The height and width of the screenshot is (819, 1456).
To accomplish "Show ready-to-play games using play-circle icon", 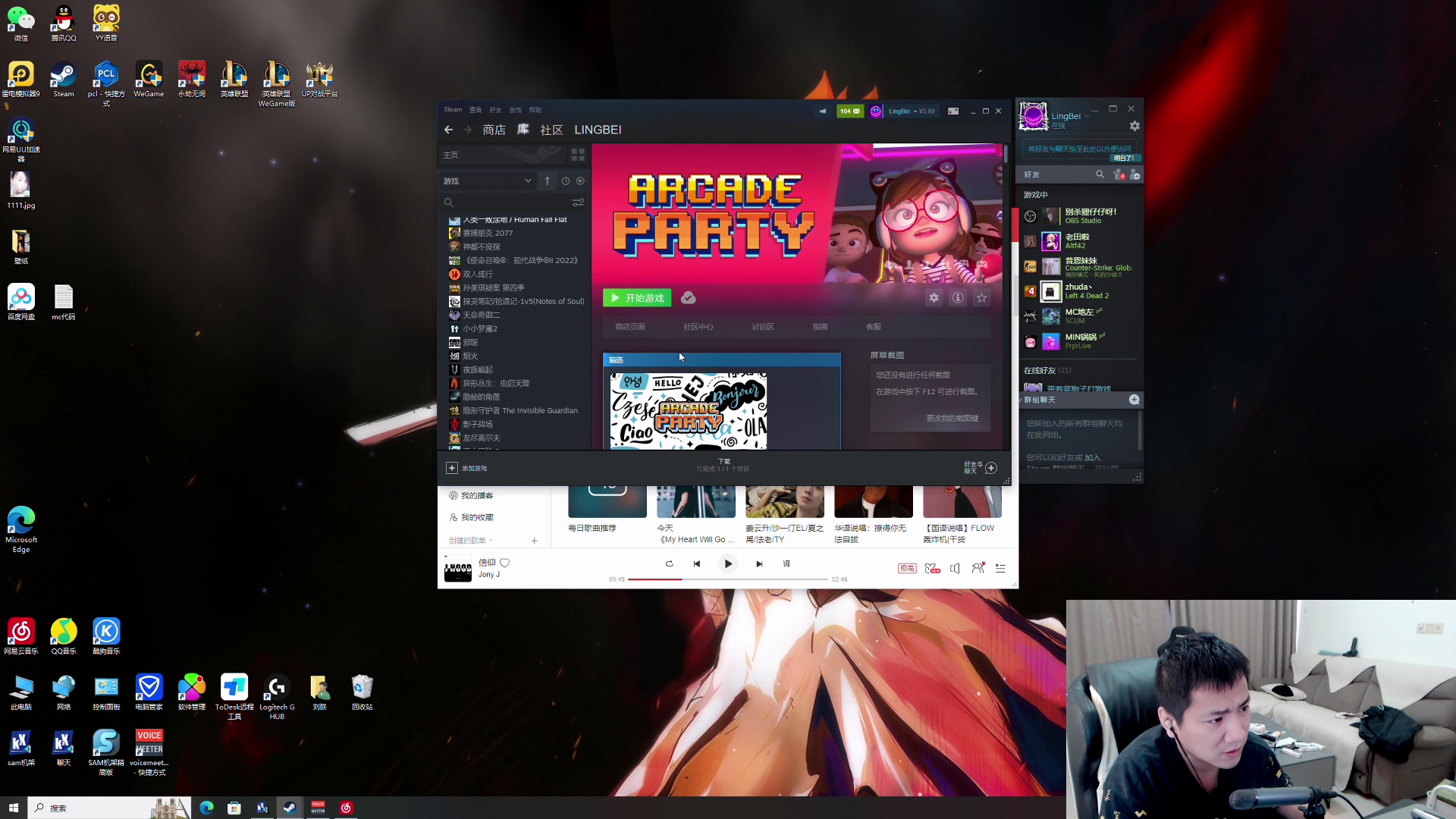I will coord(580,181).
